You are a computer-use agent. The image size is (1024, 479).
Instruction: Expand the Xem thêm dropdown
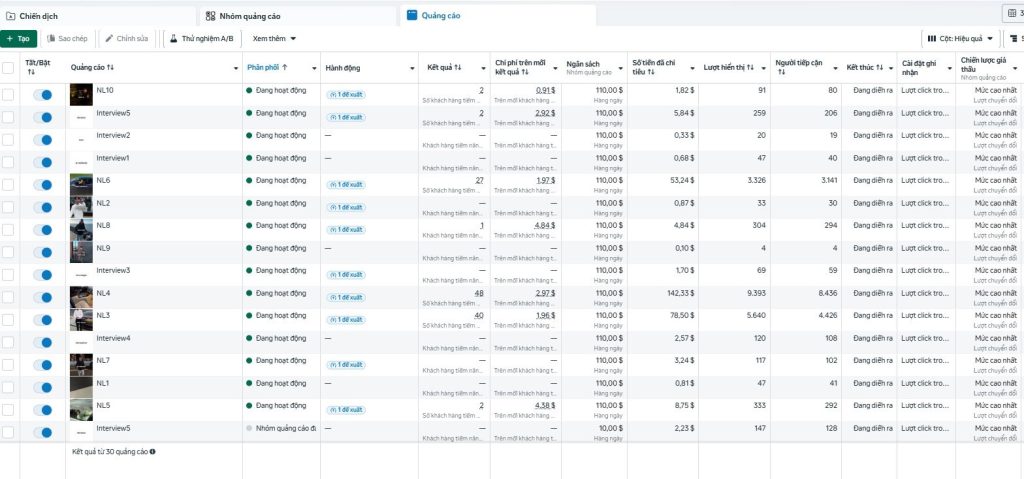pyautogui.click(x=275, y=39)
